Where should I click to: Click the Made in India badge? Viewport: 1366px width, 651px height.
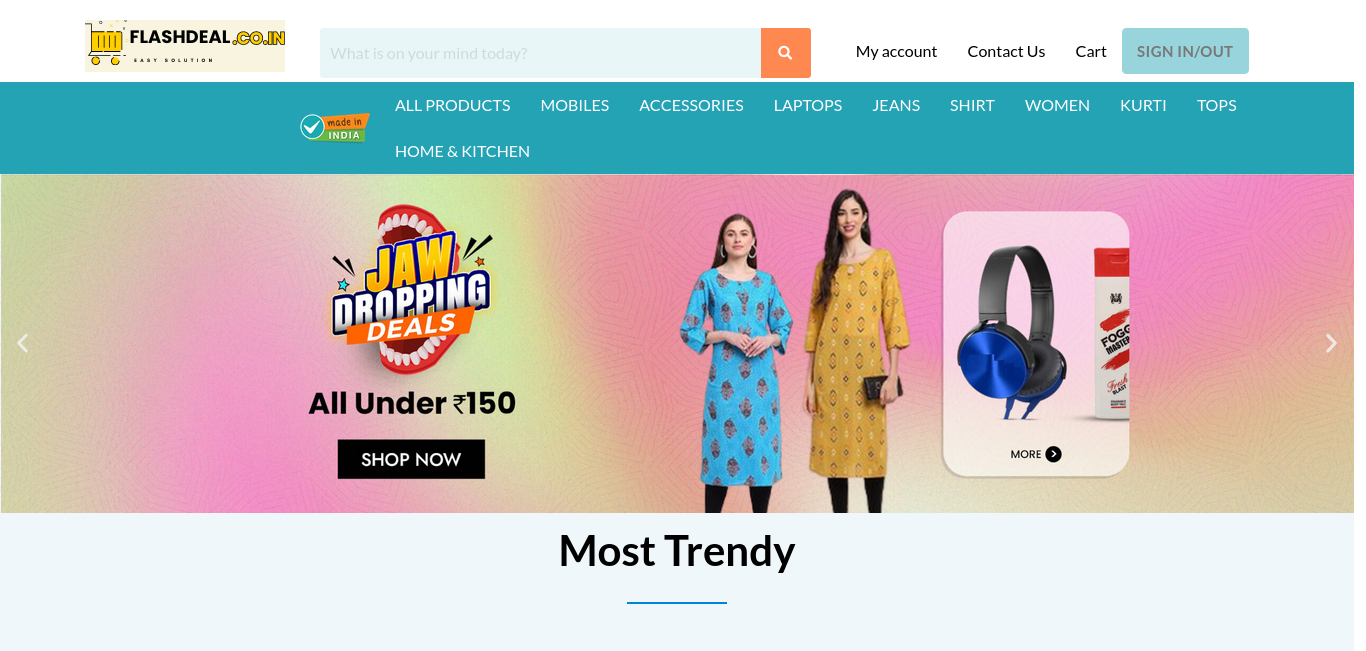coord(335,128)
